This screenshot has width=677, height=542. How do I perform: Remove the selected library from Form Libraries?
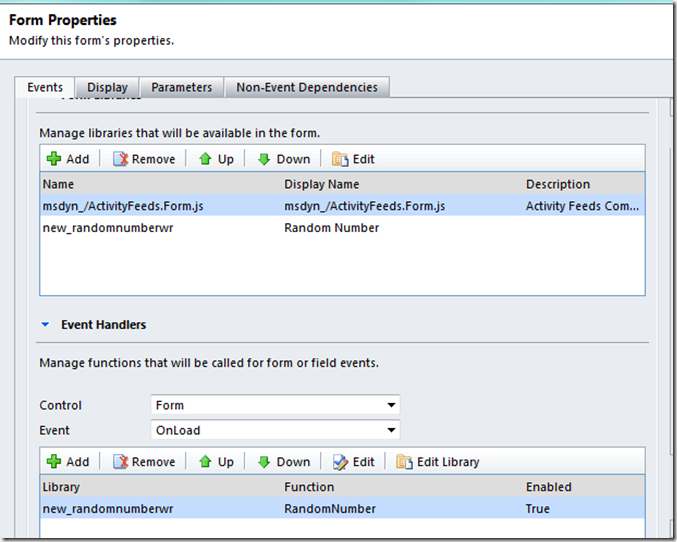(x=144, y=159)
